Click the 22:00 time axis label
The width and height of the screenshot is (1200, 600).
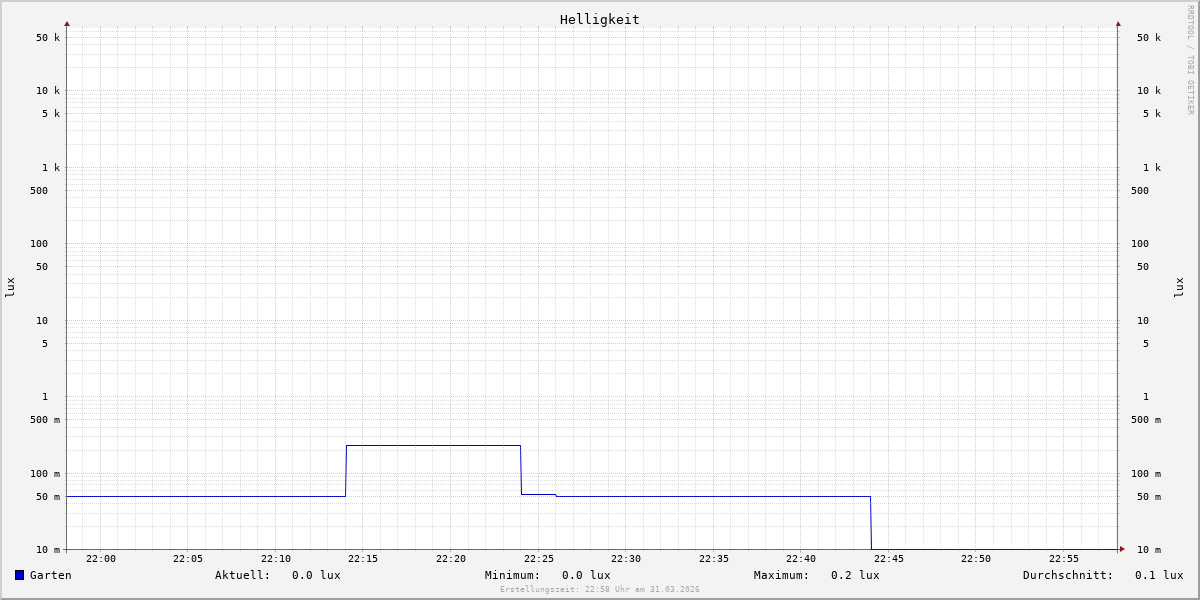(101, 559)
